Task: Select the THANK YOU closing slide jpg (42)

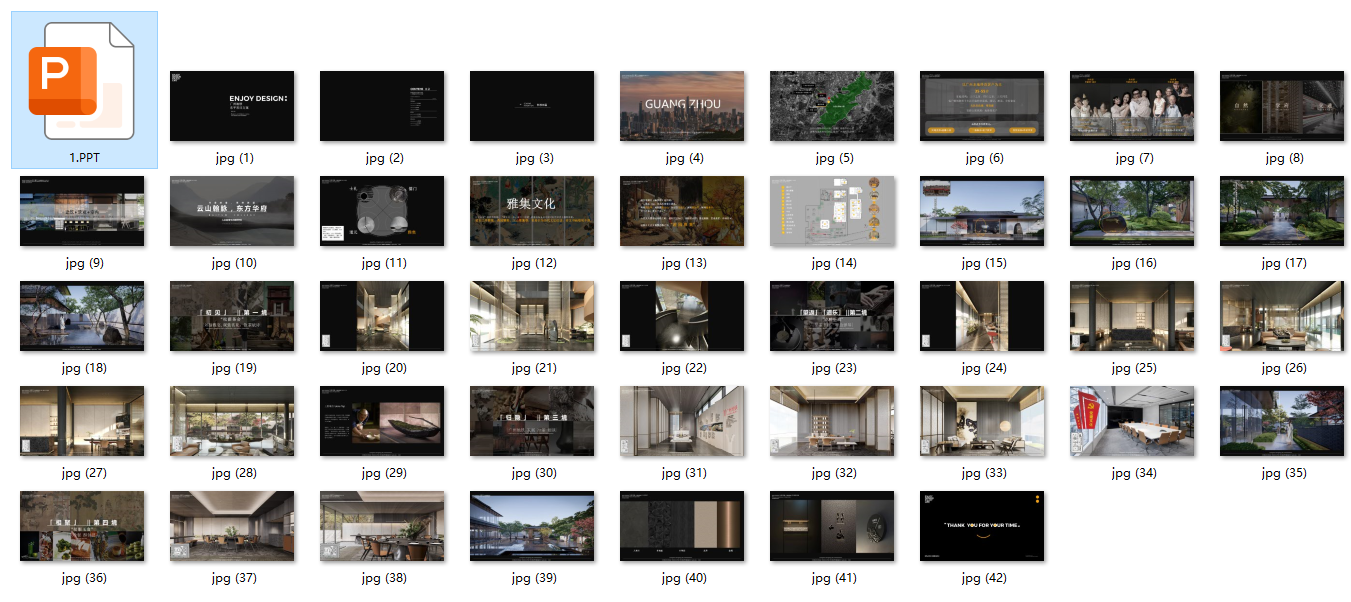Action: click(982, 526)
